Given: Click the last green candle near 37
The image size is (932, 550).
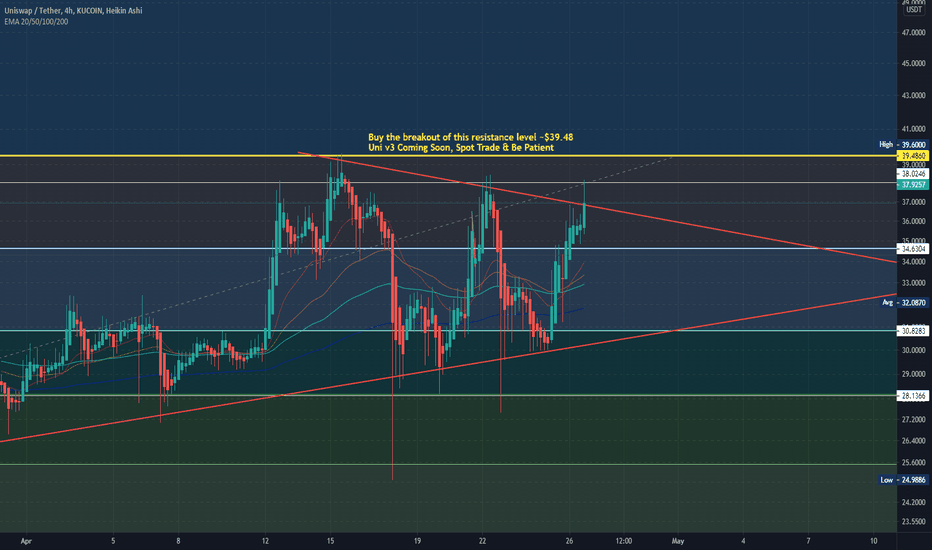Looking at the screenshot, I should (x=584, y=215).
